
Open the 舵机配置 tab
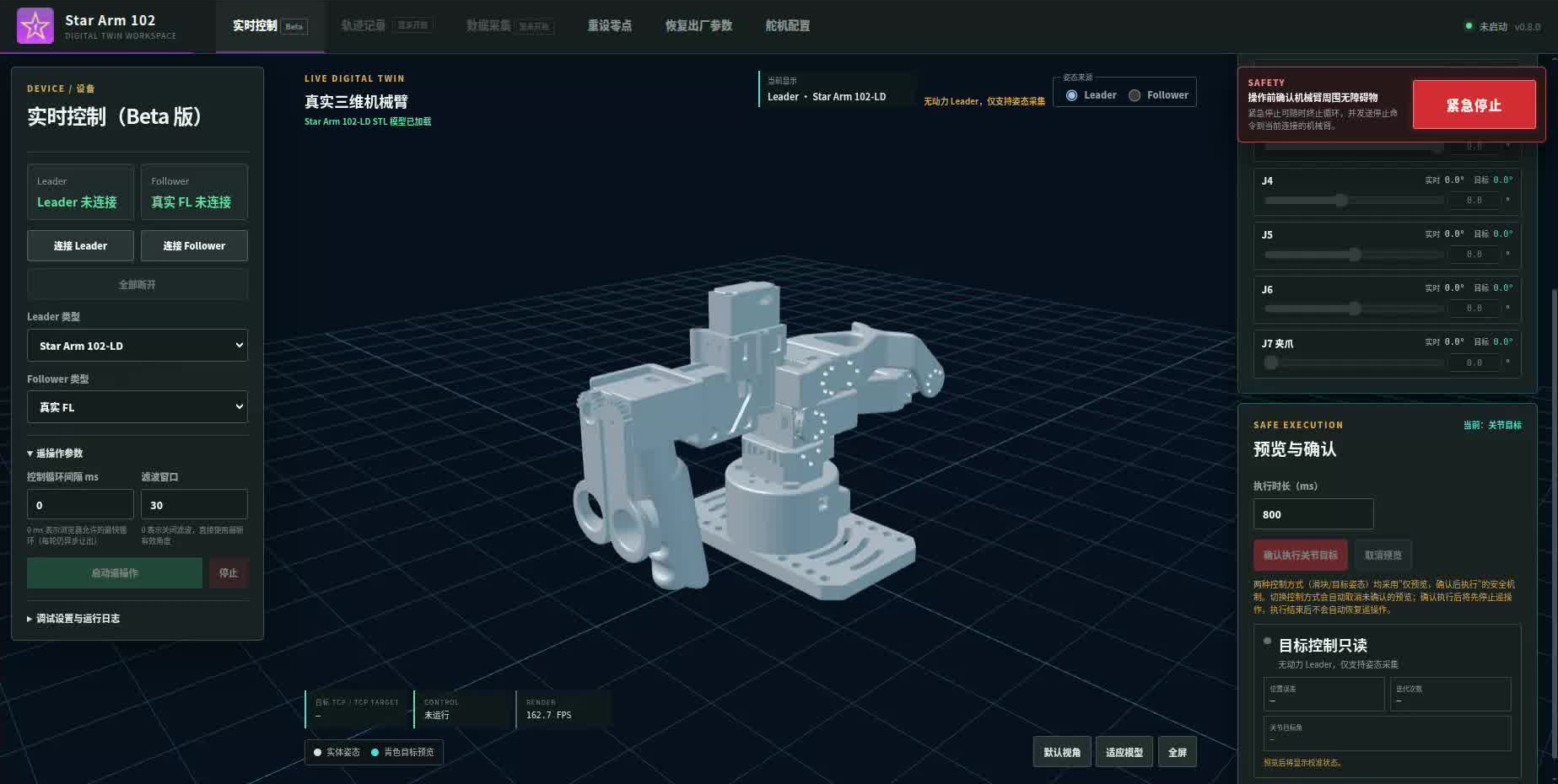788,26
